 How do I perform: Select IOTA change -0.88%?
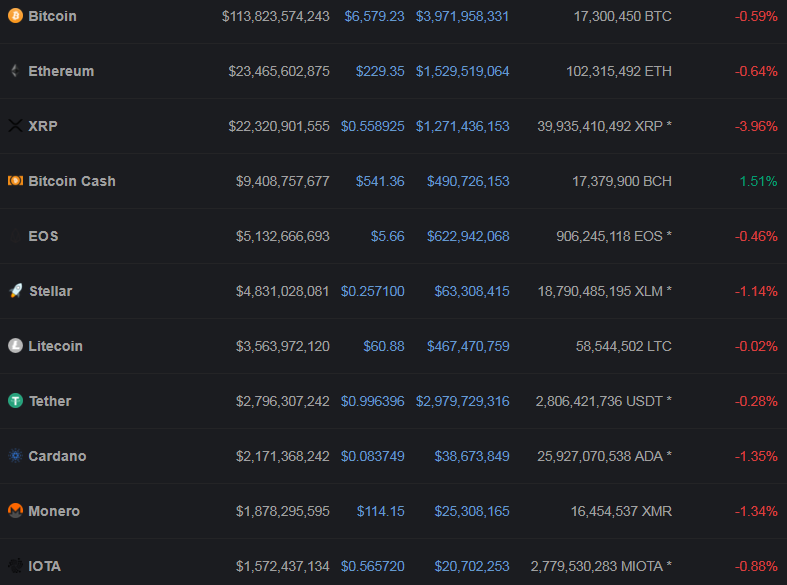[756, 566]
